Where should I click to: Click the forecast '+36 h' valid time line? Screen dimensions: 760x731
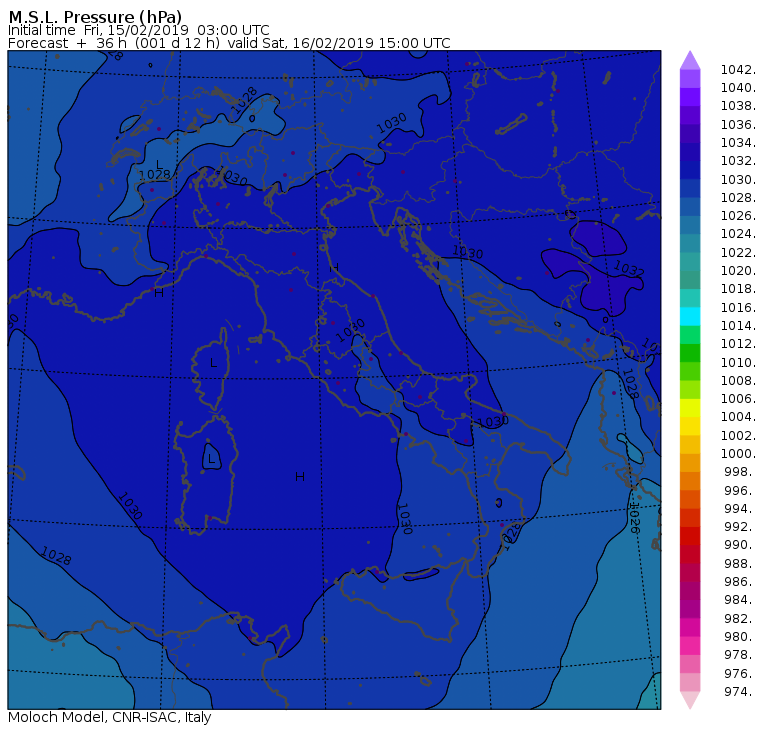[x=229, y=43]
